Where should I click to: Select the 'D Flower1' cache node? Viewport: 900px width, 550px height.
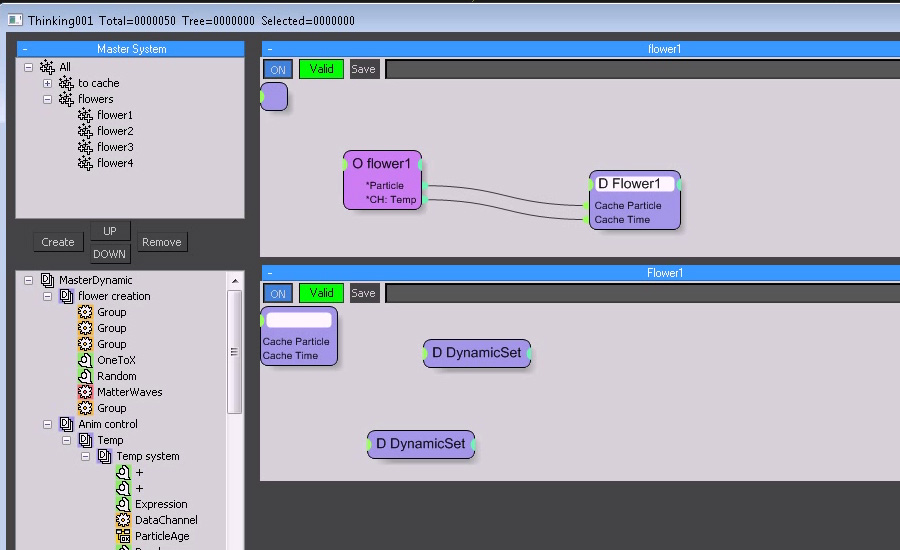click(x=635, y=200)
